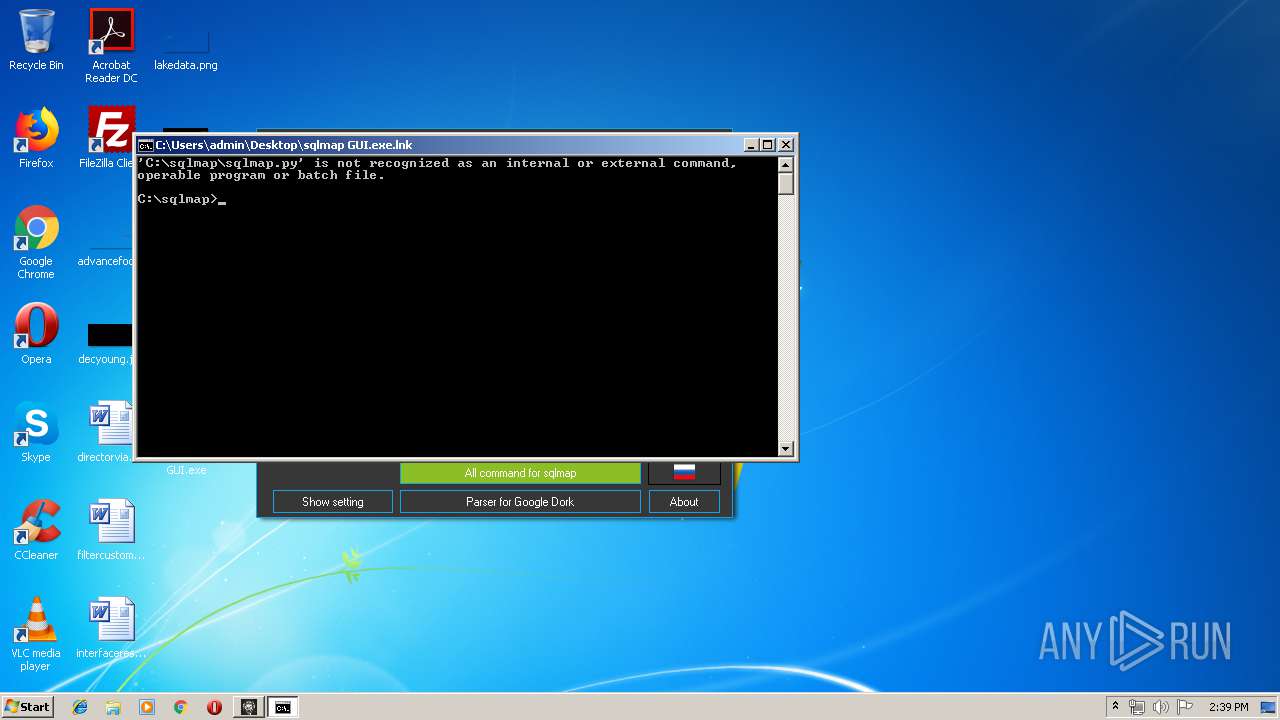Minimize the command prompt window
Screen dimensions: 1280x720
[x=752, y=145]
